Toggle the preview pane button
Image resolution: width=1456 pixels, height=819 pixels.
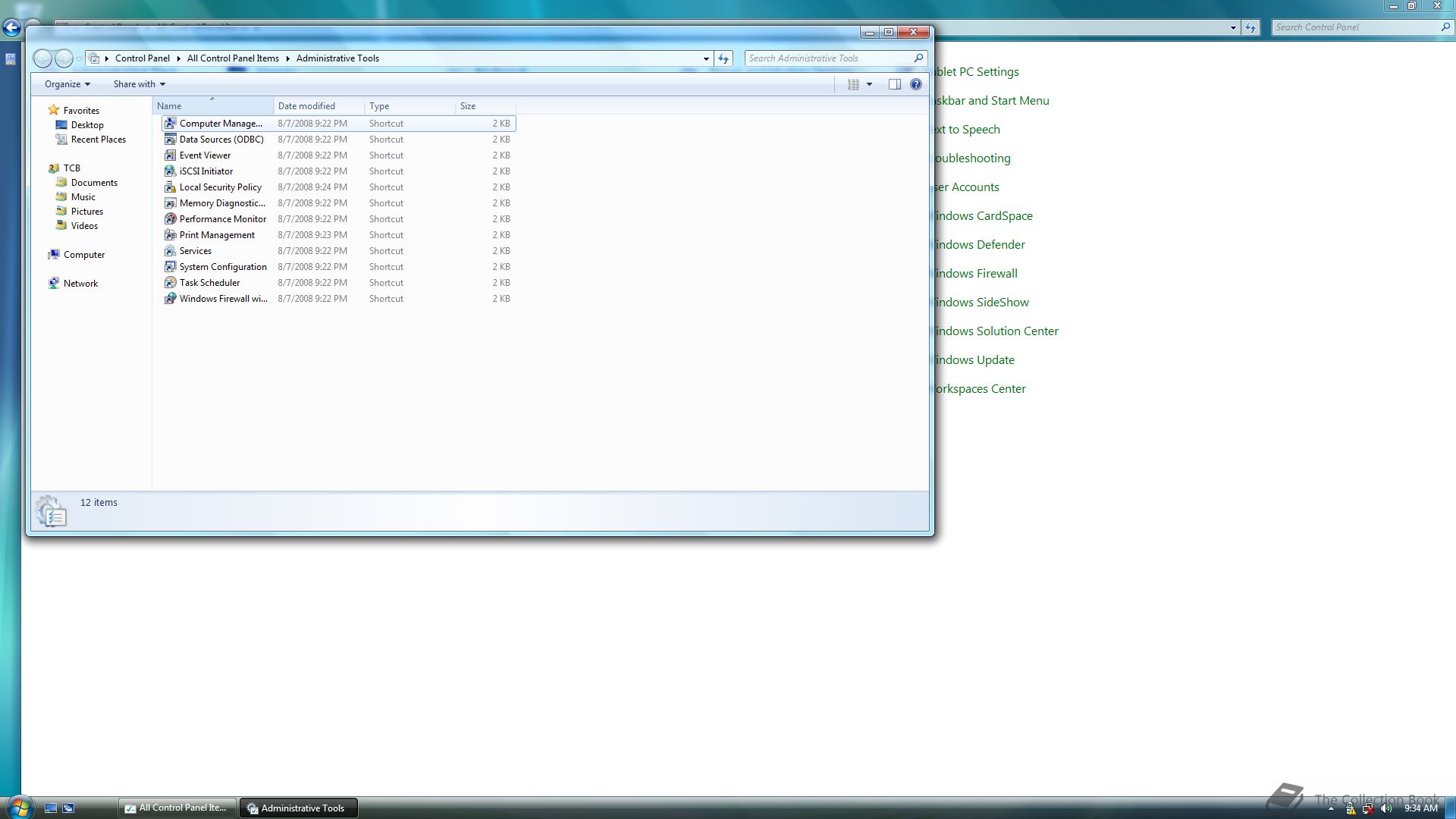click(895, 84)
